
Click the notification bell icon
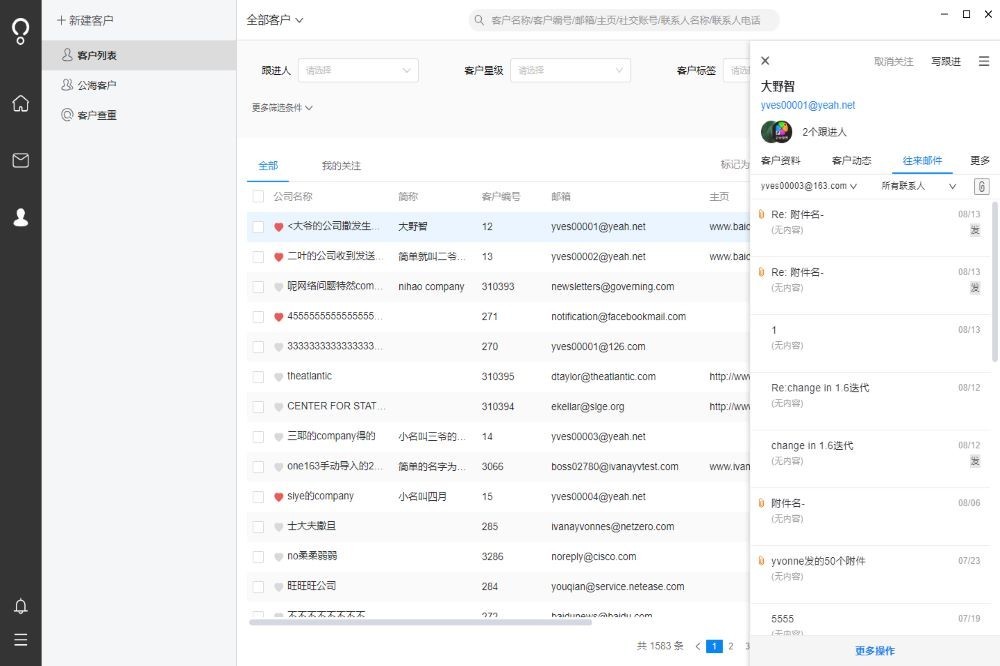pos(20,606)
